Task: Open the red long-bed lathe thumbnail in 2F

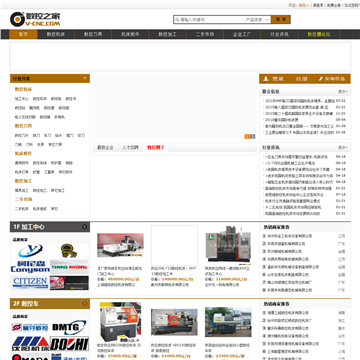Action: [174, 322]
